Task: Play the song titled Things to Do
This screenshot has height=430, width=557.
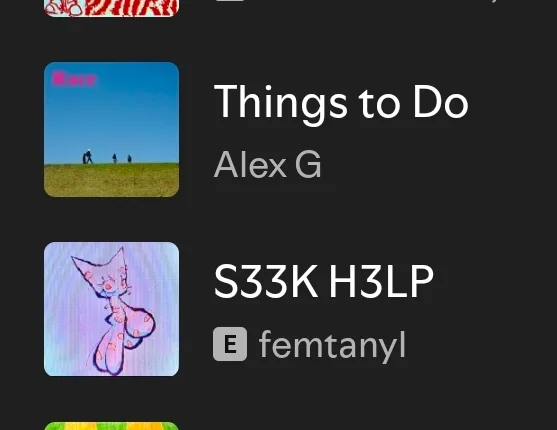Action: [x=341, y=103]
